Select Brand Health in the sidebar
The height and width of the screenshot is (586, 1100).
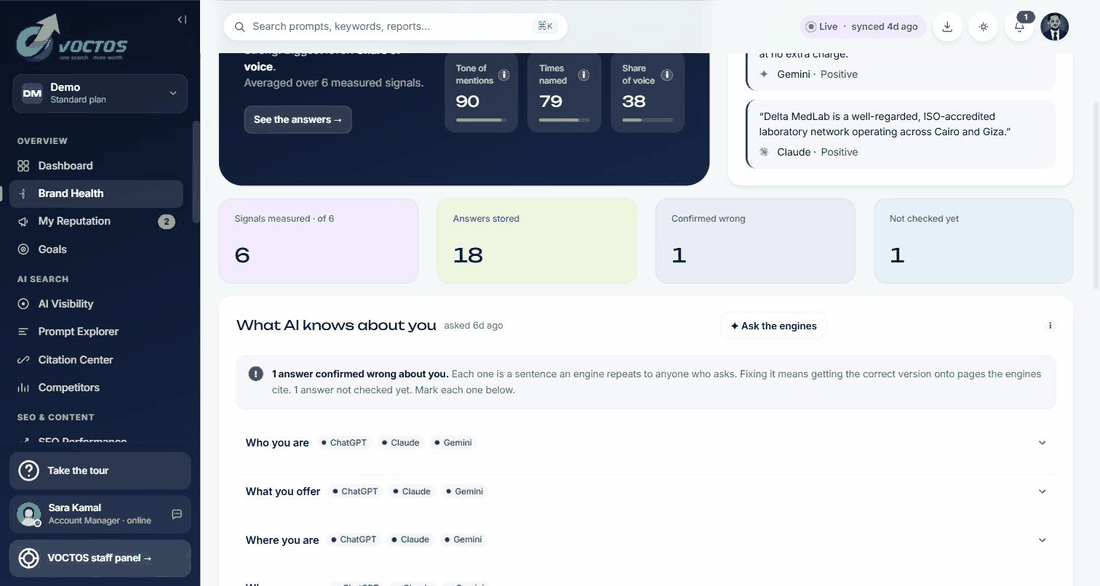pos(96,194)
